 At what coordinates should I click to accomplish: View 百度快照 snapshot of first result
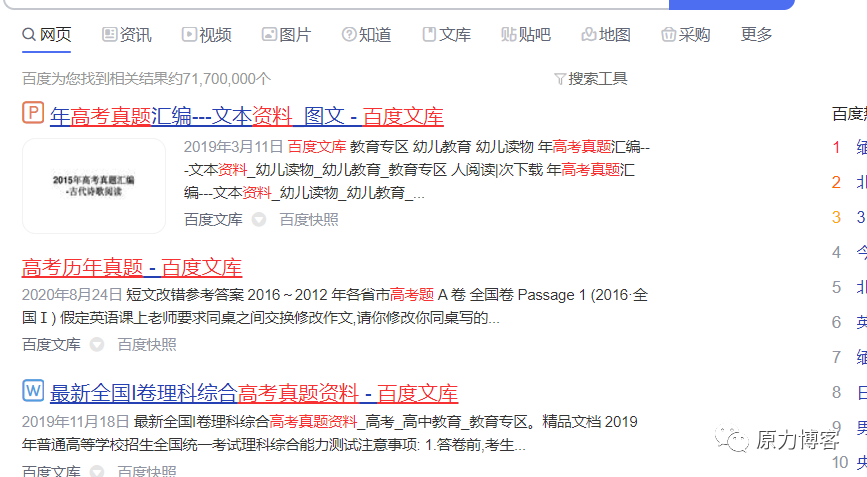coord(309,220)
